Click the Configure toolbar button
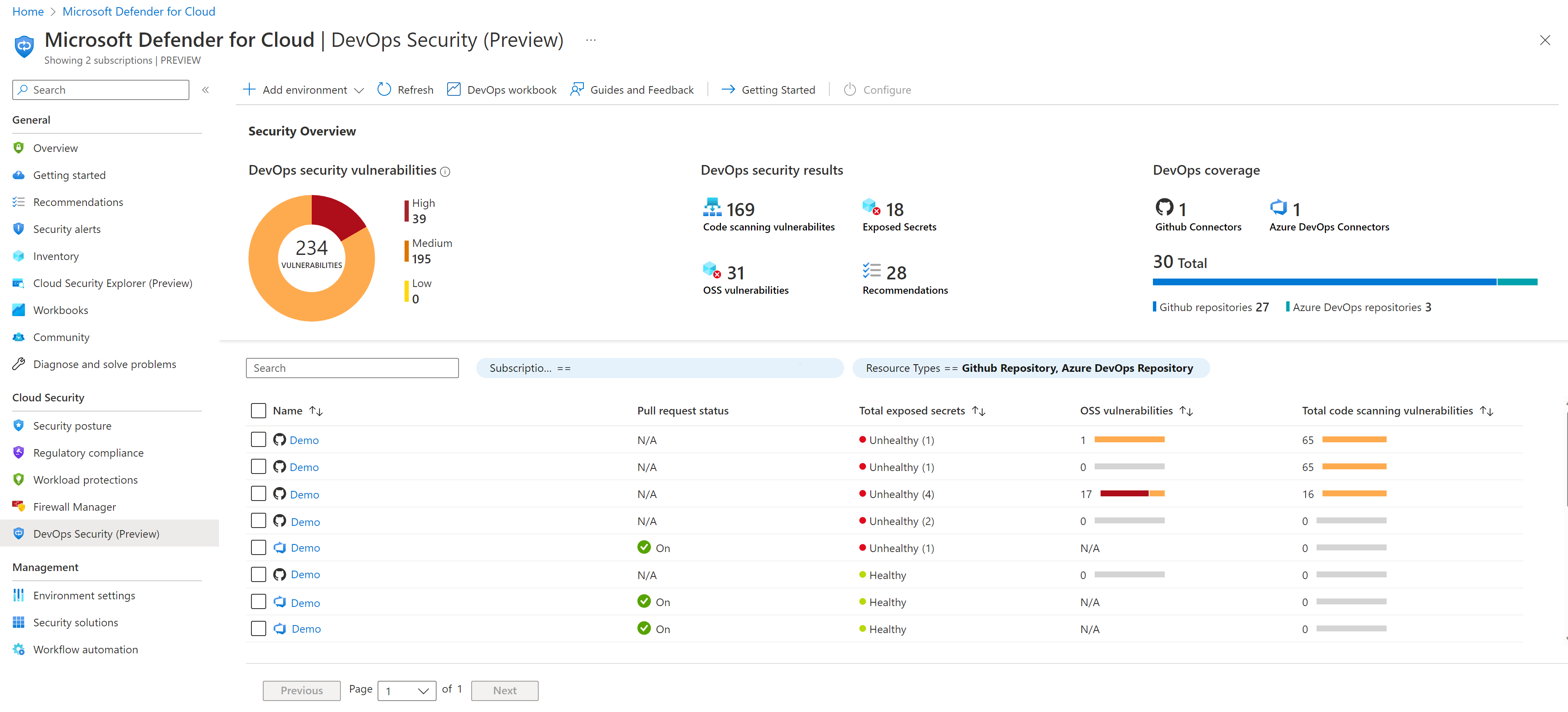Screen dimensions: 1568x712 click(x=877, y=89)
